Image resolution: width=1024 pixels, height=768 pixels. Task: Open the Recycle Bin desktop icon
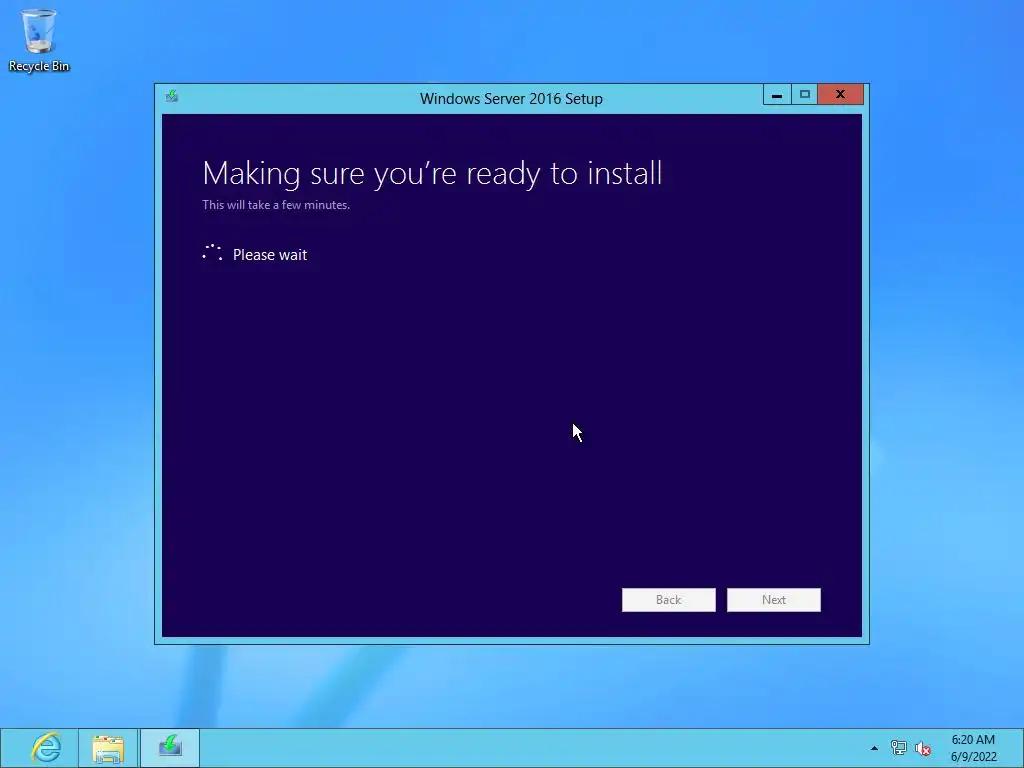click(39, 40)
